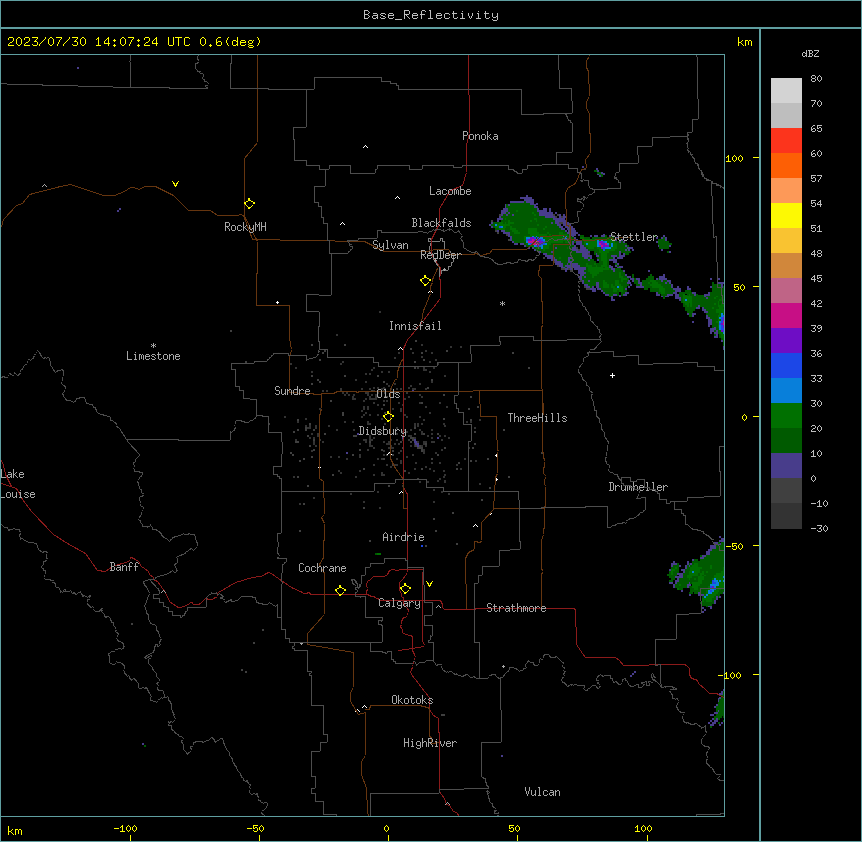The image size is (862, 842).
Task: Click the Airdrie label
Action: (x=403, y=537)
